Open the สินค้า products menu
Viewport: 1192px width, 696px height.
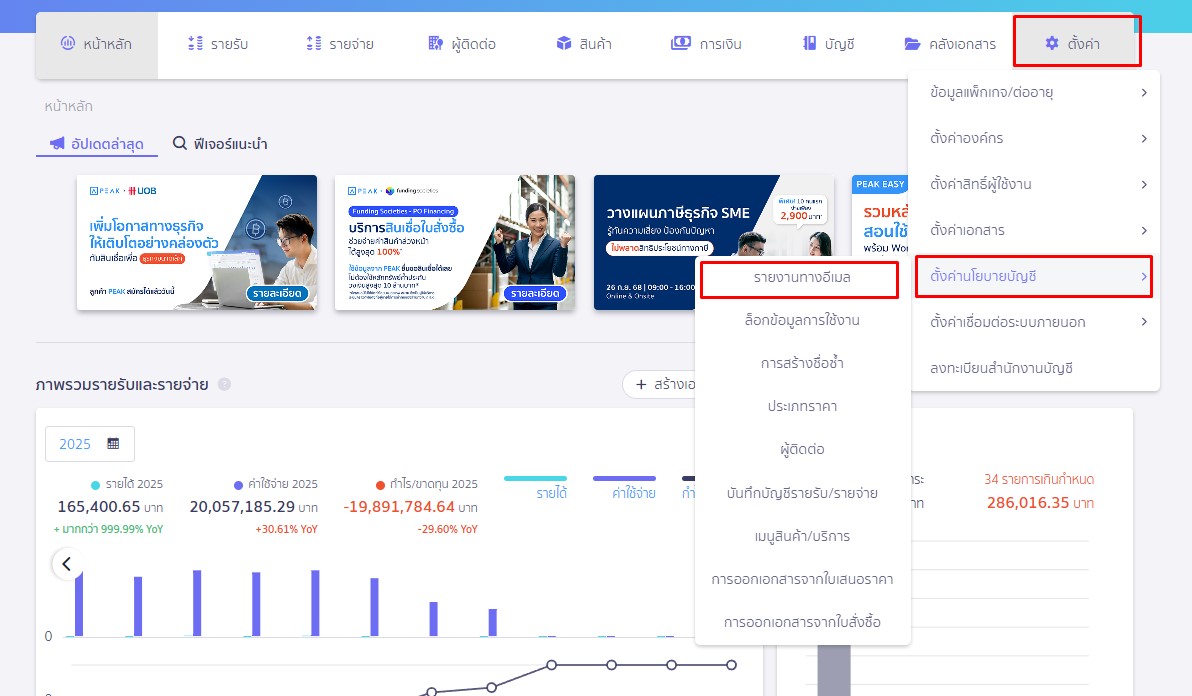point(584,44)
